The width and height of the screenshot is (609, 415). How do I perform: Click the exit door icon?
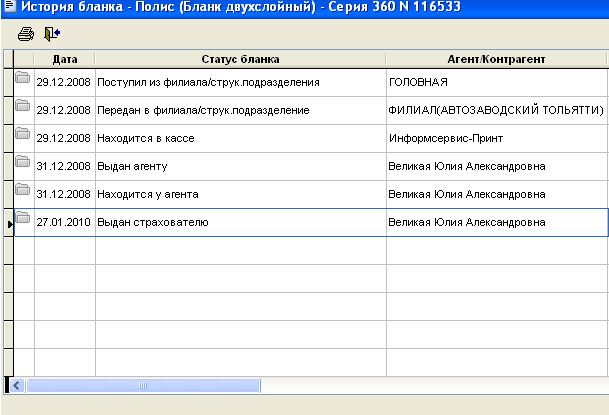52,34
